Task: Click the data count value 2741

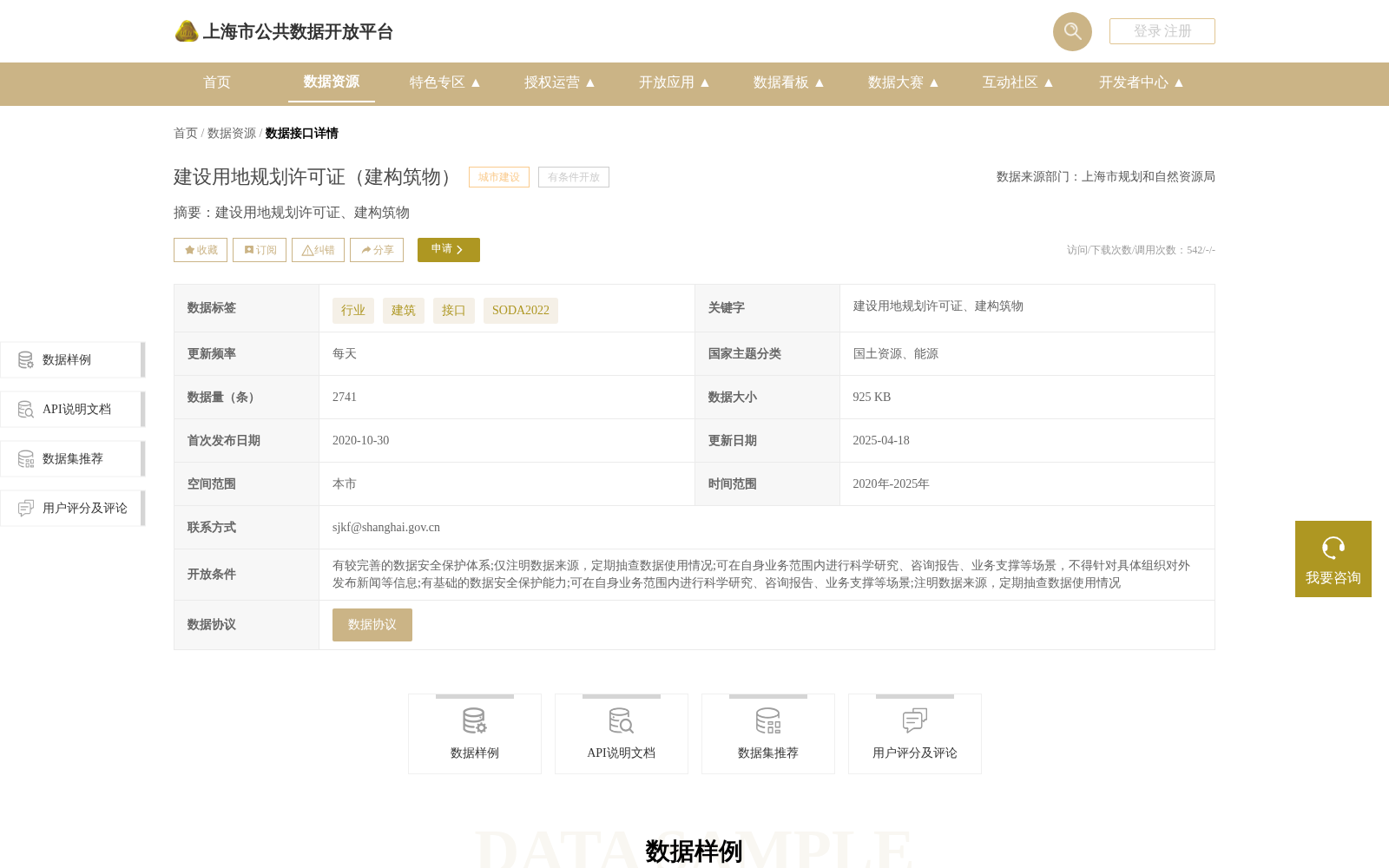Action: 345,398
